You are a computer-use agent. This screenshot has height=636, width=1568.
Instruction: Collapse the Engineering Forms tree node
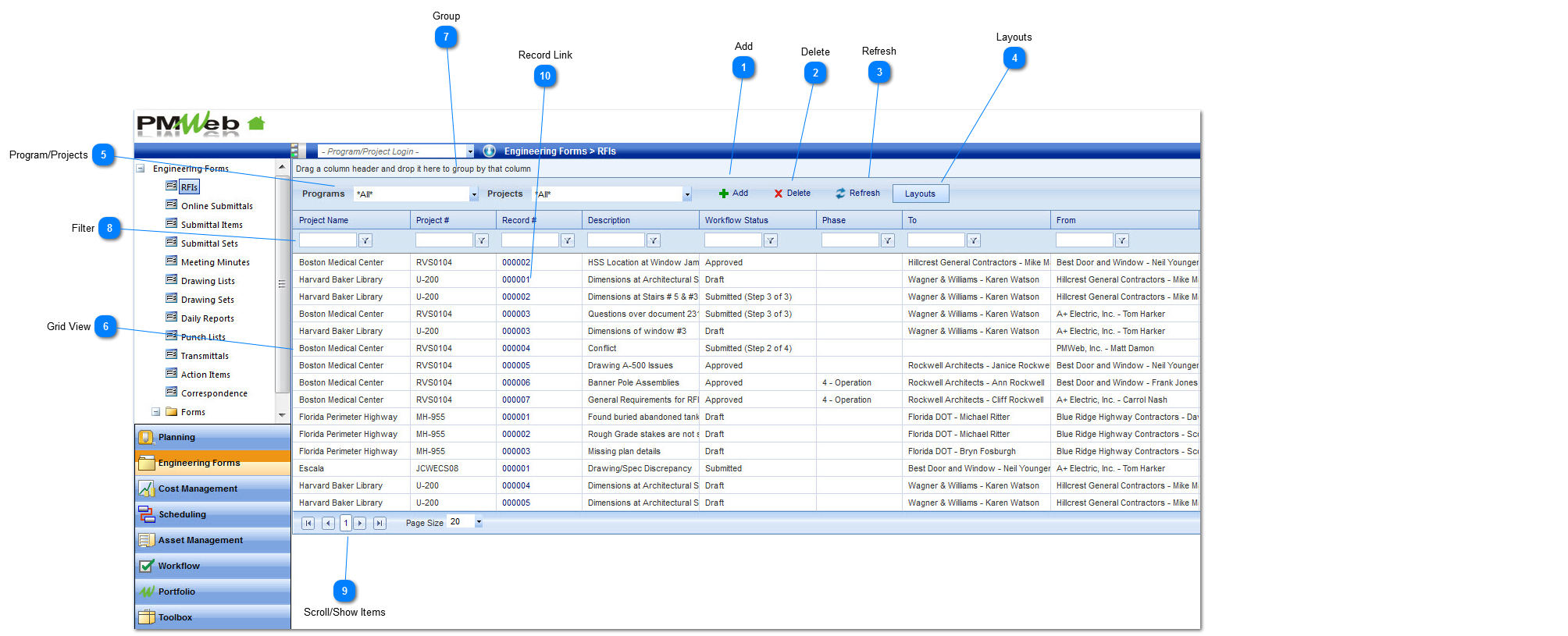point(141,169)
